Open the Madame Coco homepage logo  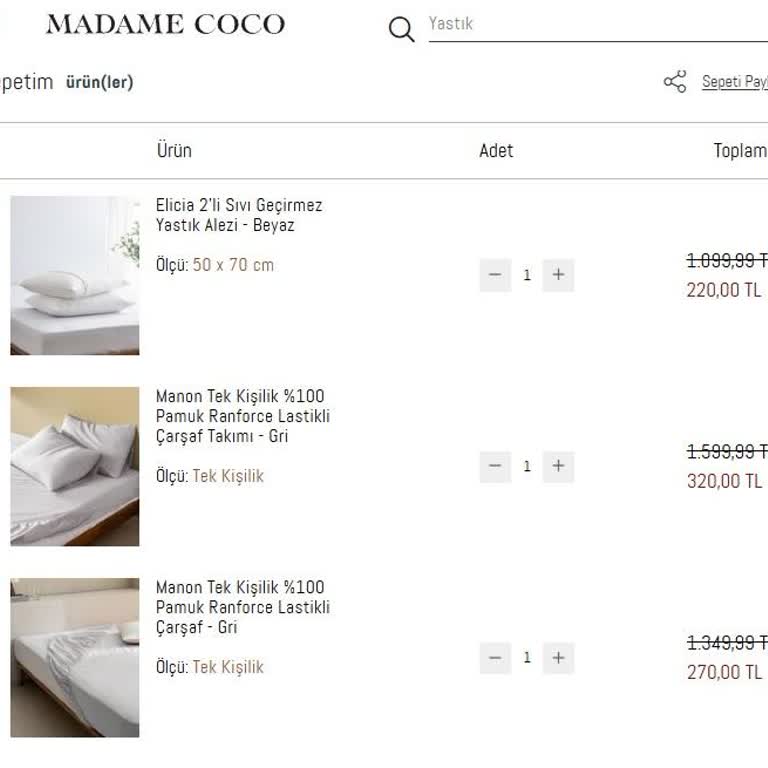click(x=165, y=25)
